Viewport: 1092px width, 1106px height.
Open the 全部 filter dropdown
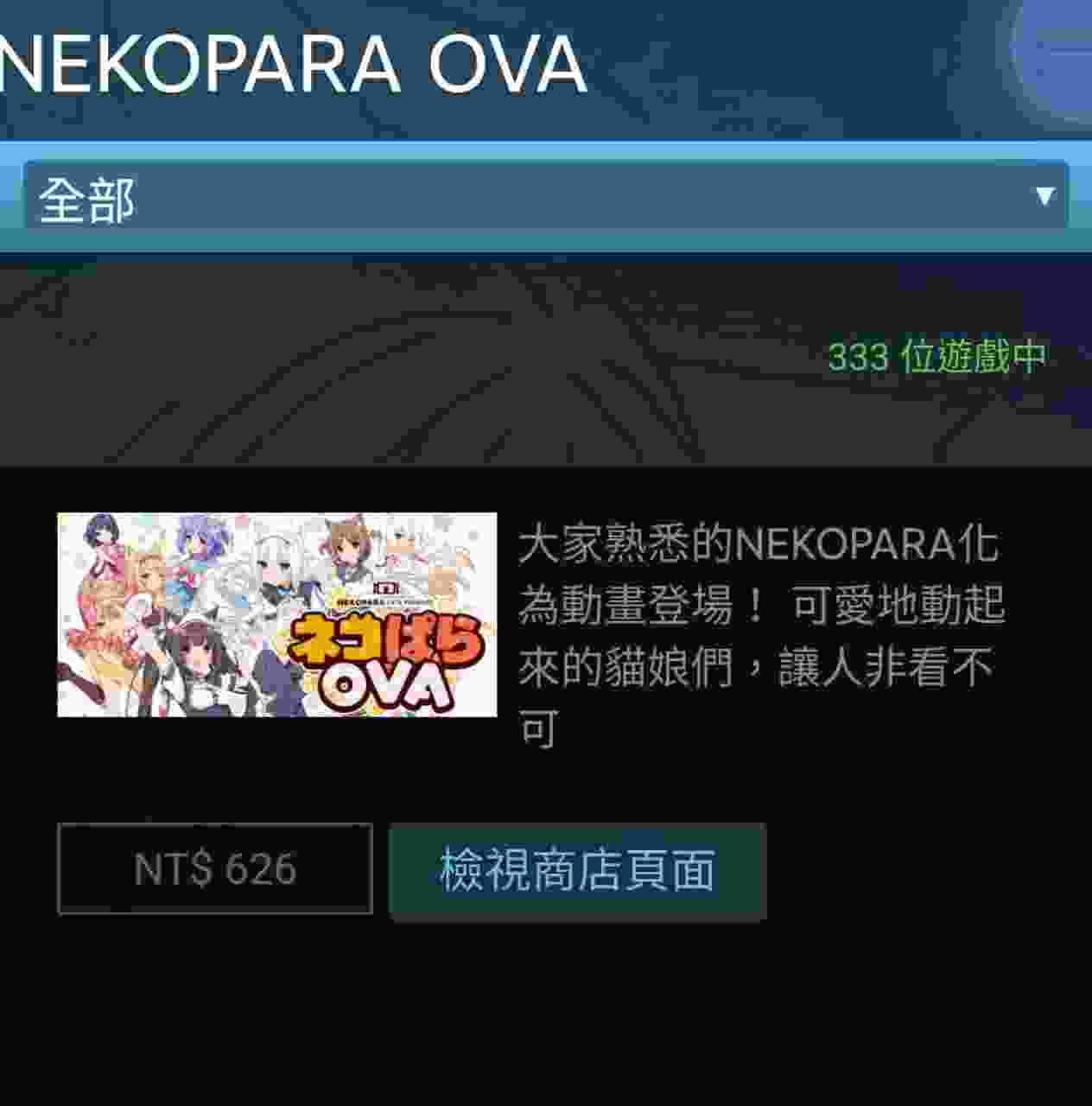[x=546, y=197]
